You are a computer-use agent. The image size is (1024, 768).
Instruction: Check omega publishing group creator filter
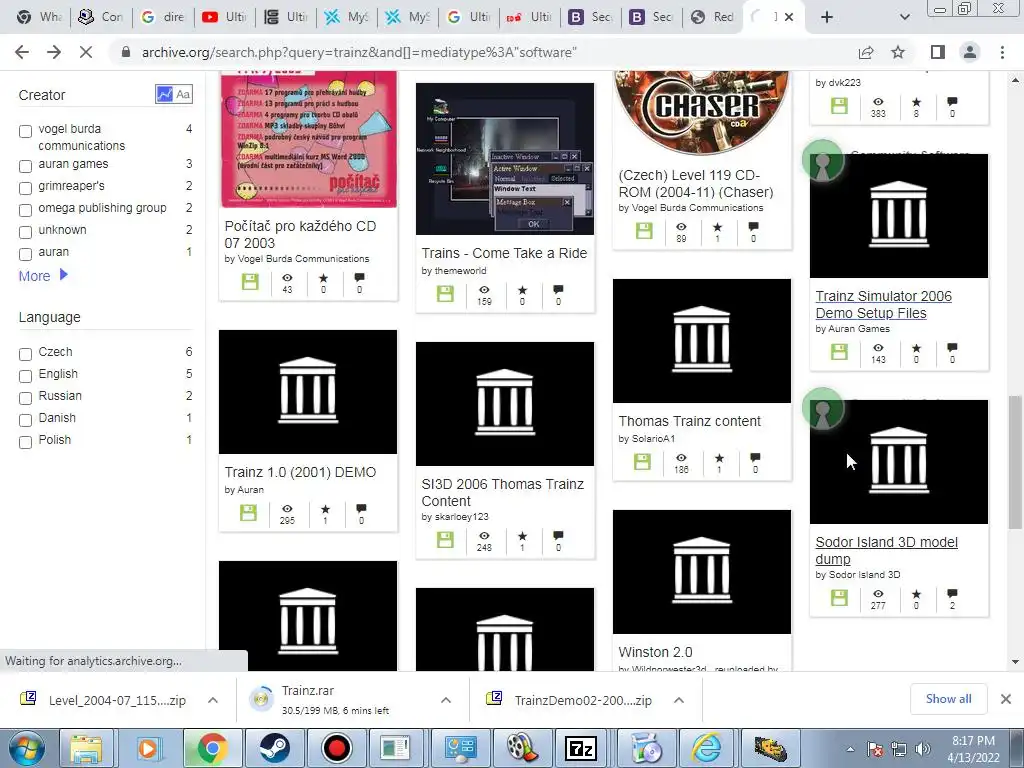click(25, 210)
